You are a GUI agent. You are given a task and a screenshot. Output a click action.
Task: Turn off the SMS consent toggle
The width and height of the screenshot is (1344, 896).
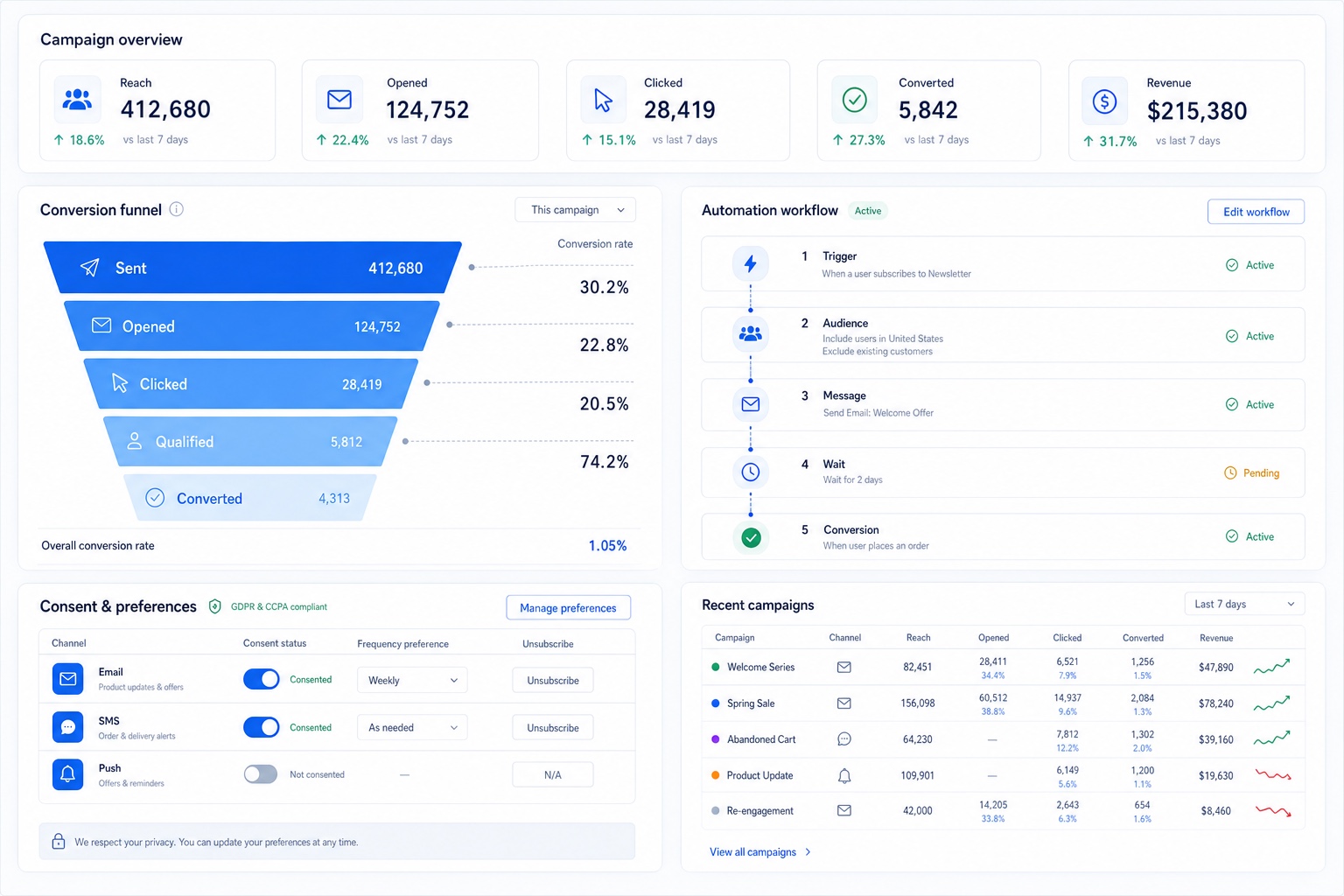(x=261, y=727)
